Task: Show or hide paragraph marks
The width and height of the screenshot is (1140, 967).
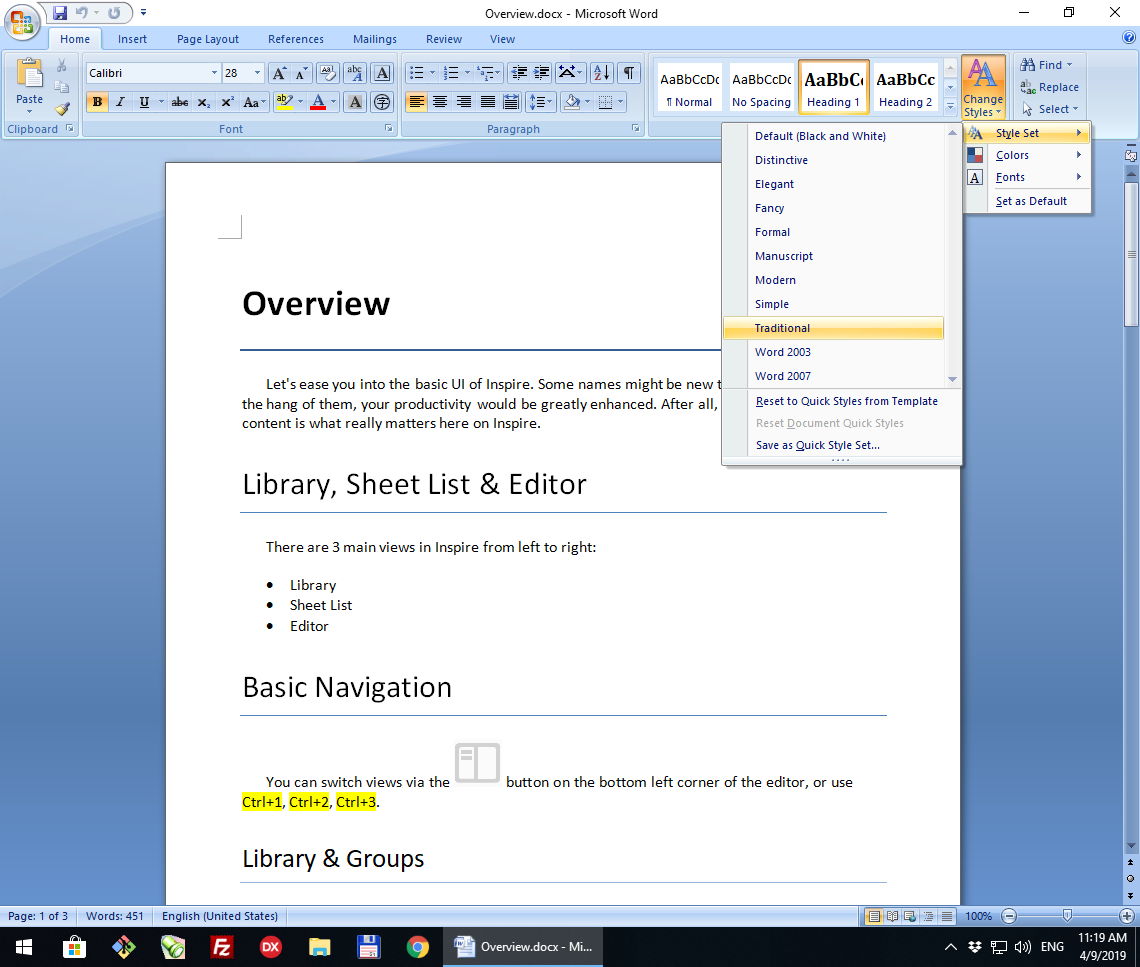Action: click(629, 73)
